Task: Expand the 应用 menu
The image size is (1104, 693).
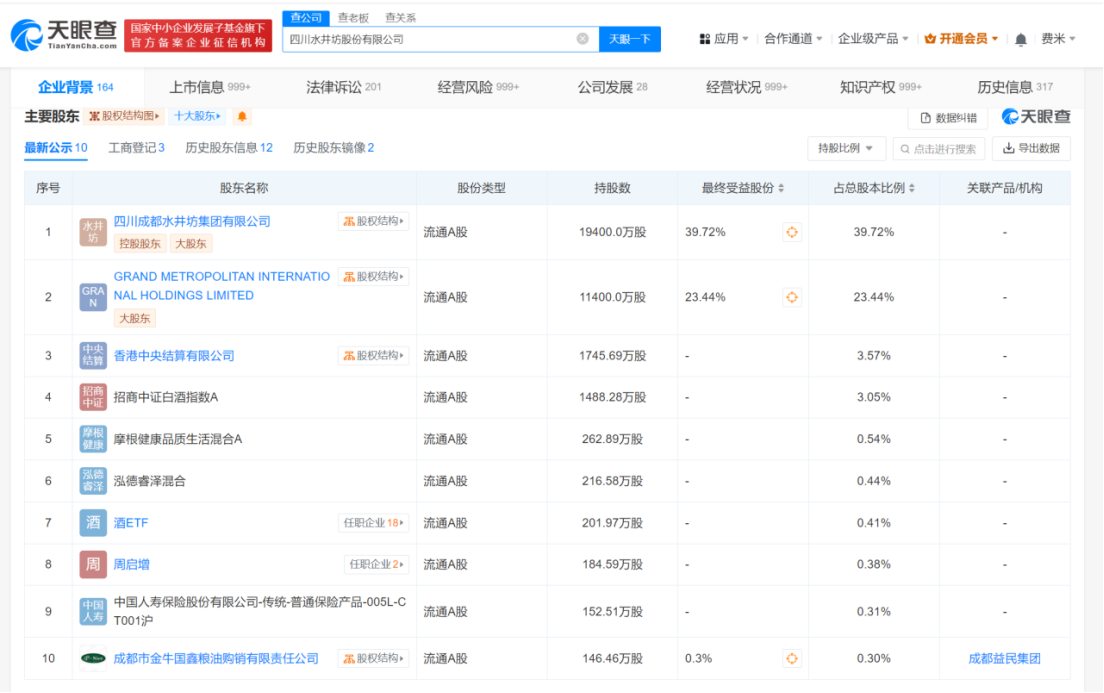Action: 725,39
